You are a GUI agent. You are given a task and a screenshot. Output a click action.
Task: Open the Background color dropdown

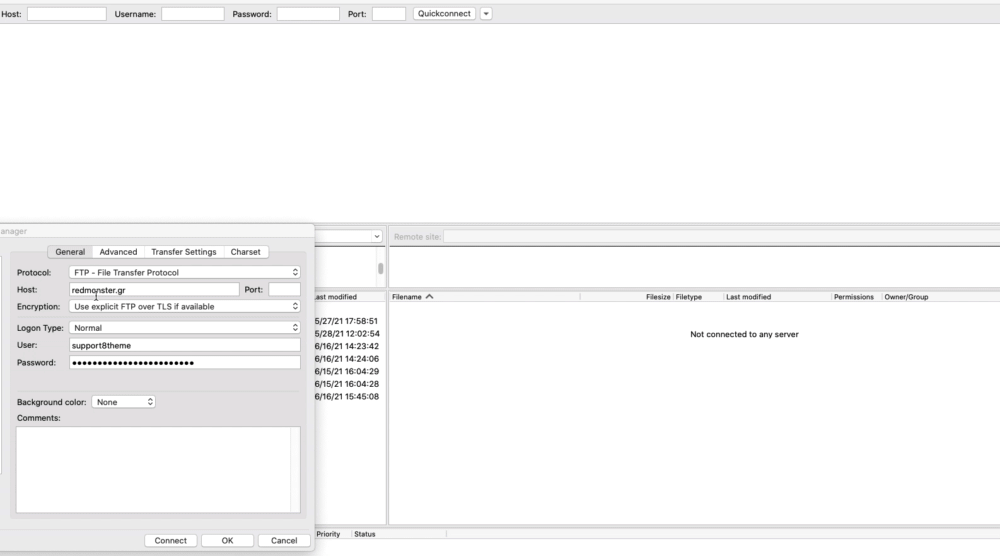[124, 402]
